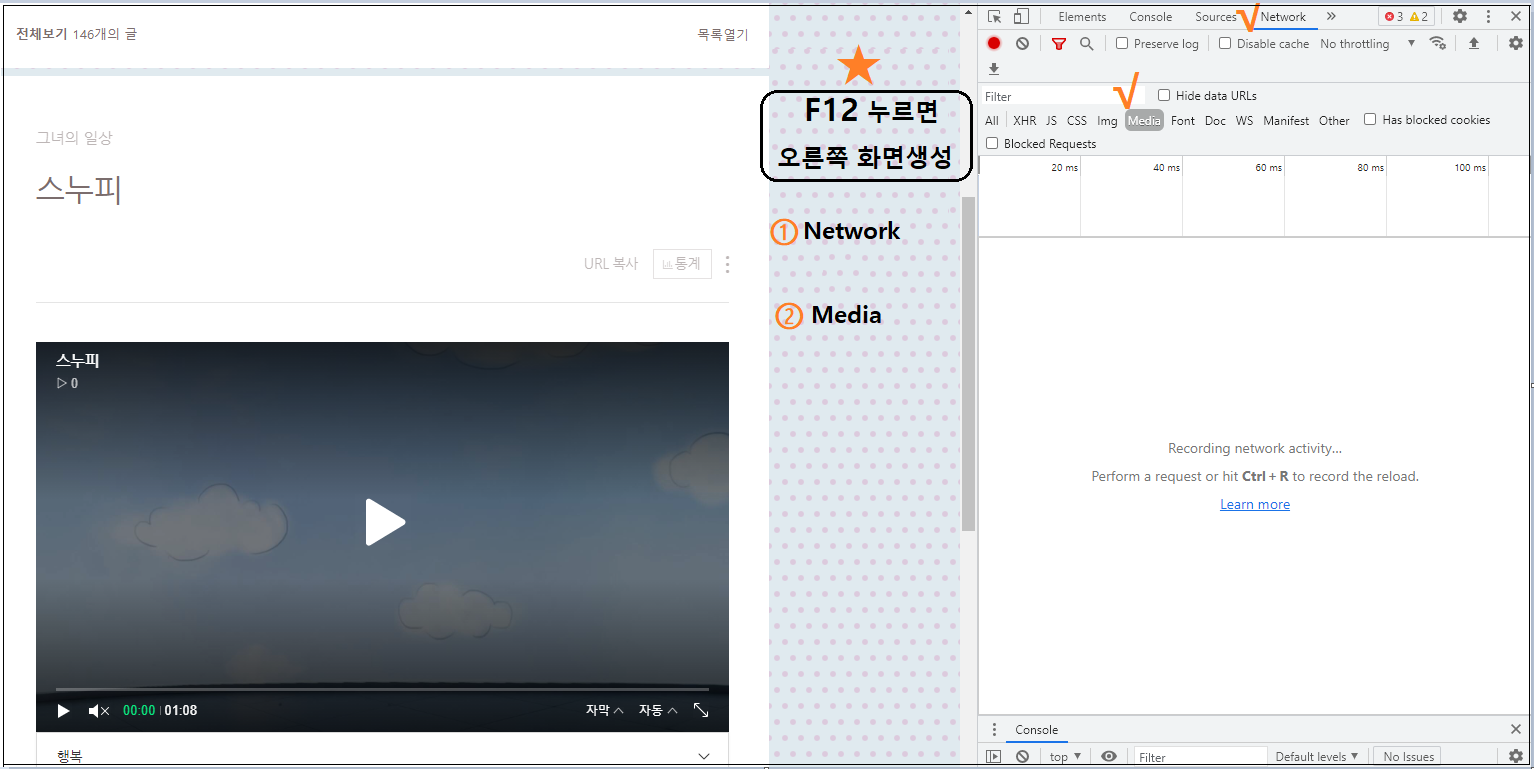Viewport: 1534px width, 769px height.
Task: Open the console drawer three-dot menu
Action: (x=994, y=730)
